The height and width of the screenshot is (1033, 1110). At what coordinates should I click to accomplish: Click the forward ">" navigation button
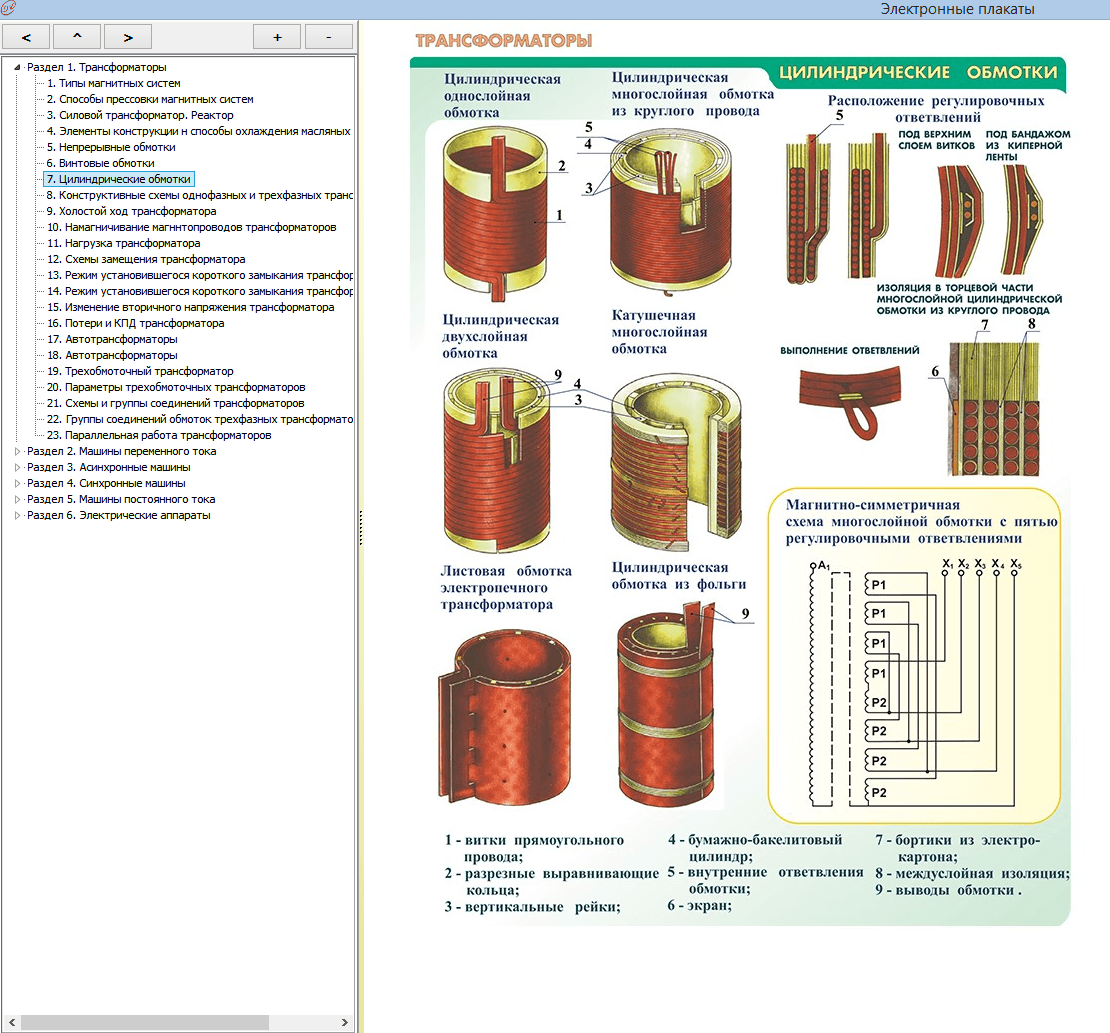point(127,37)
